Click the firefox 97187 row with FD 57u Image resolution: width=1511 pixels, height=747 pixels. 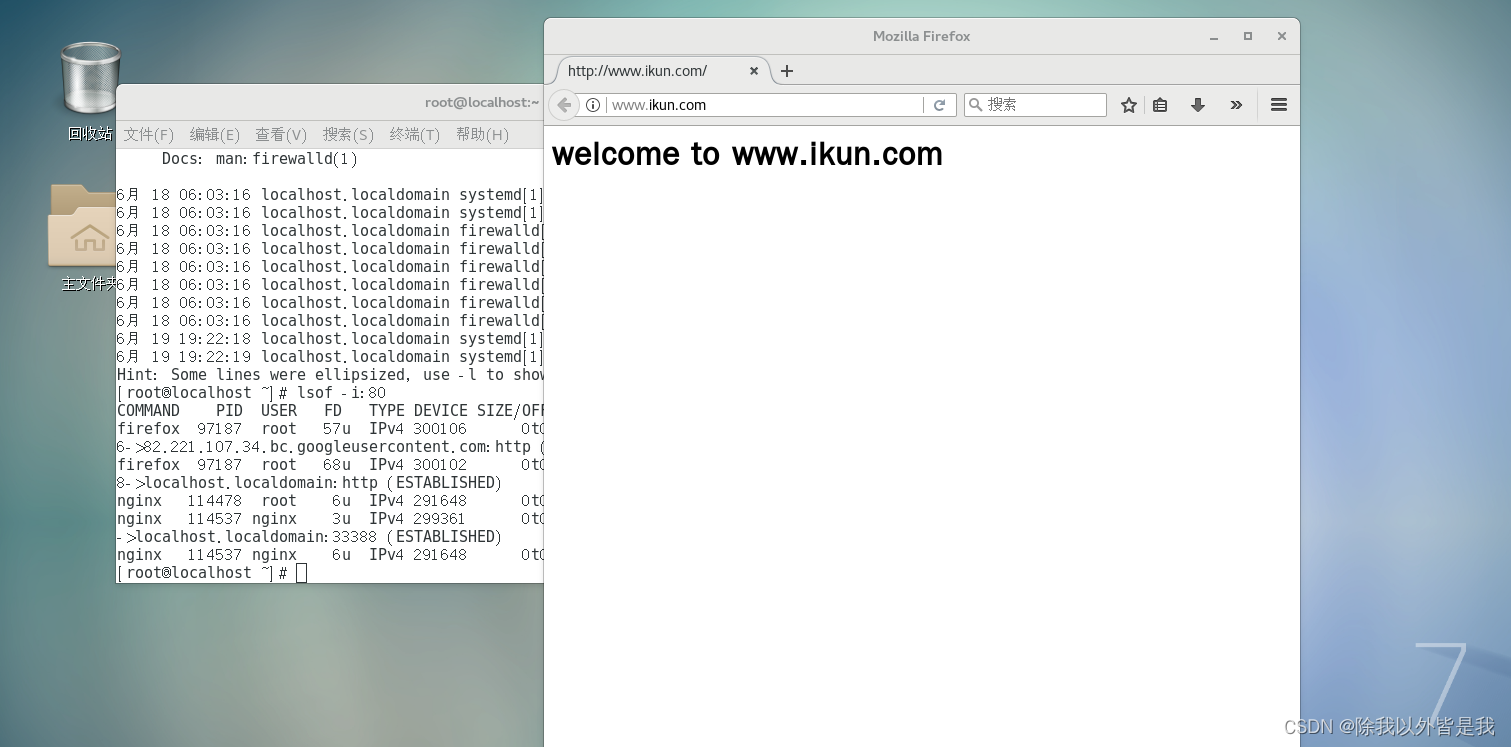coord(330,429)
